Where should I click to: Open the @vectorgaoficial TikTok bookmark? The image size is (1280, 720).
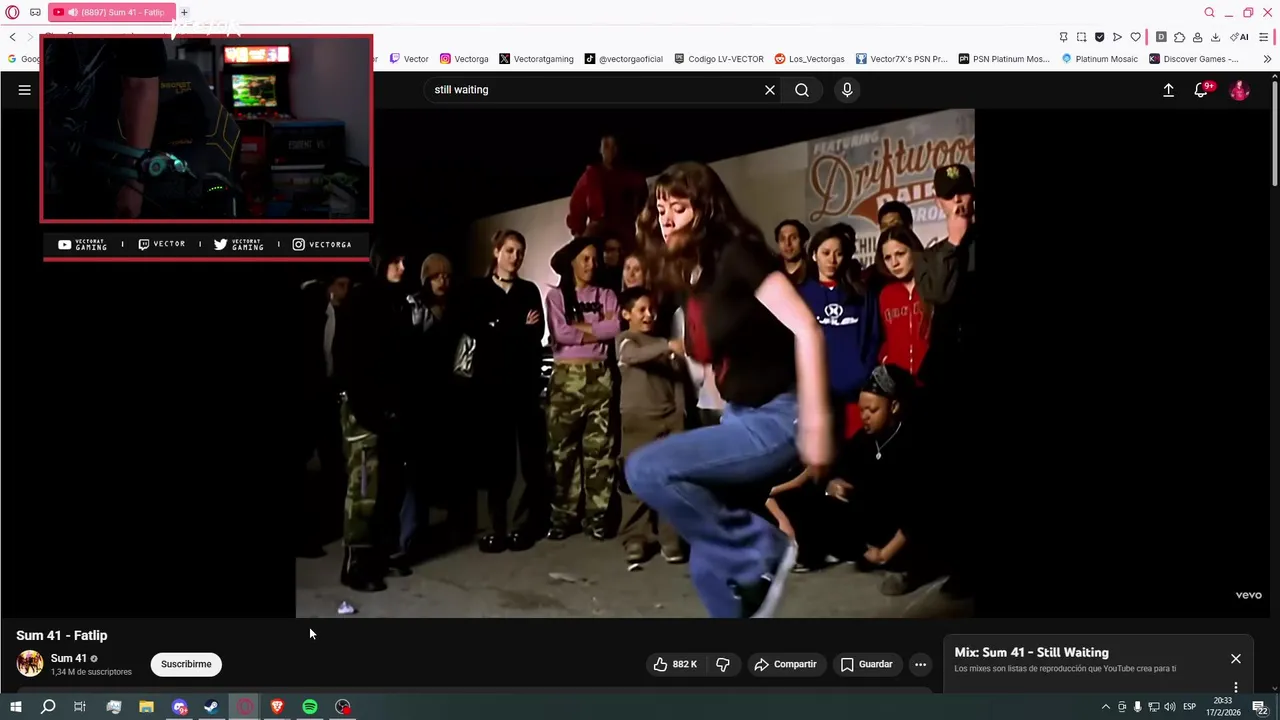tap(624, 59)
